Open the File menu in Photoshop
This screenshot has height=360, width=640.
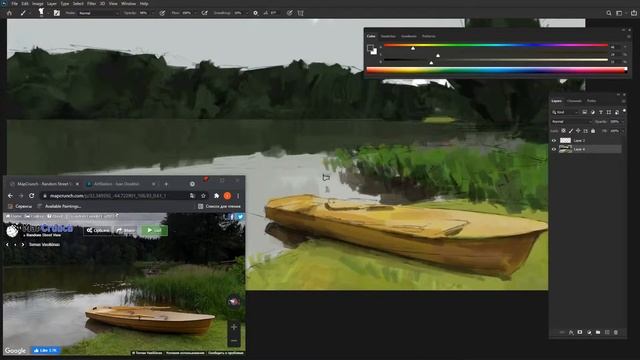pyautogui.click(x=15, y=4)
